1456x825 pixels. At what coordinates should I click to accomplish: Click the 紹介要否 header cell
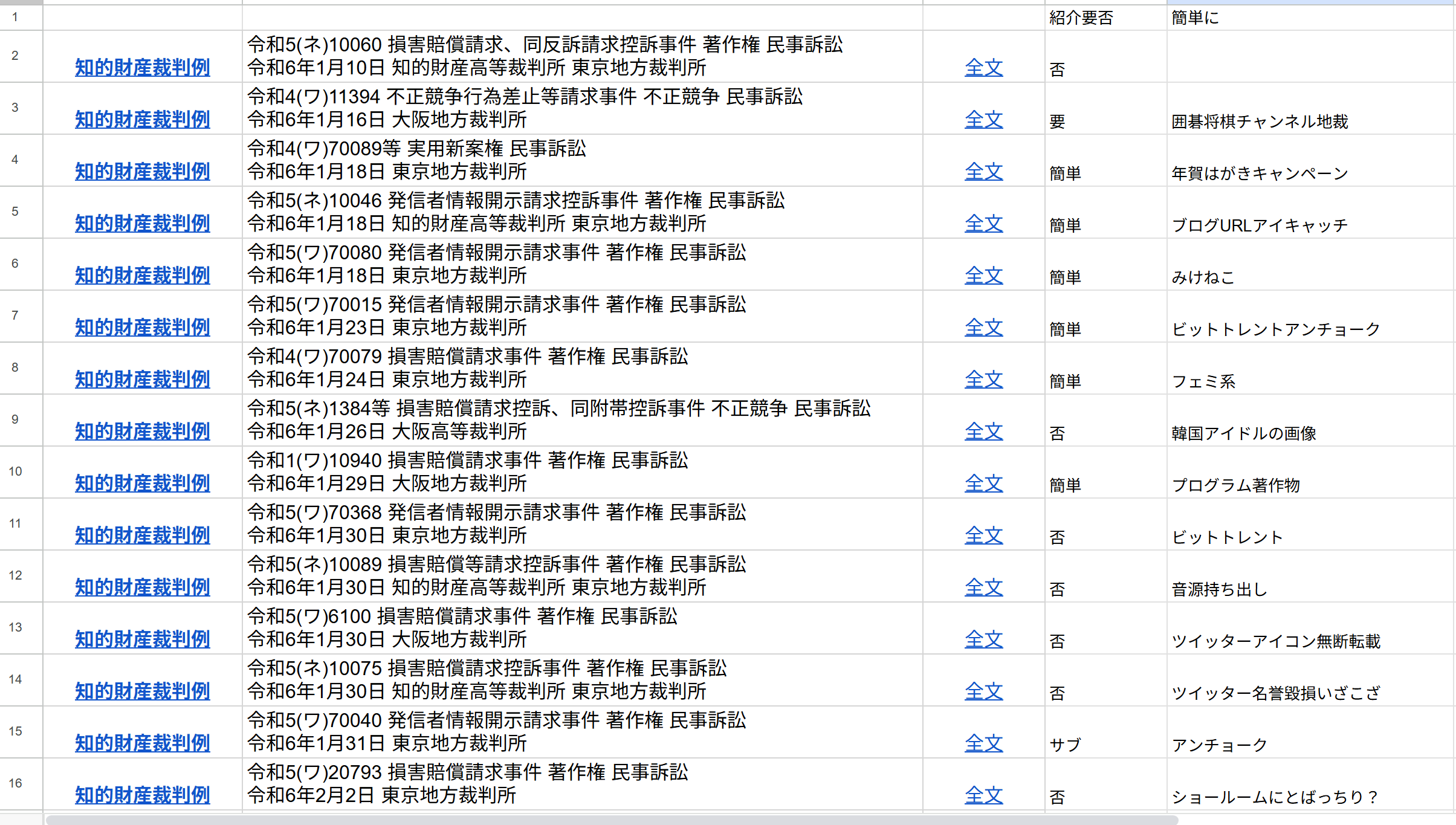coord(1081,18)
